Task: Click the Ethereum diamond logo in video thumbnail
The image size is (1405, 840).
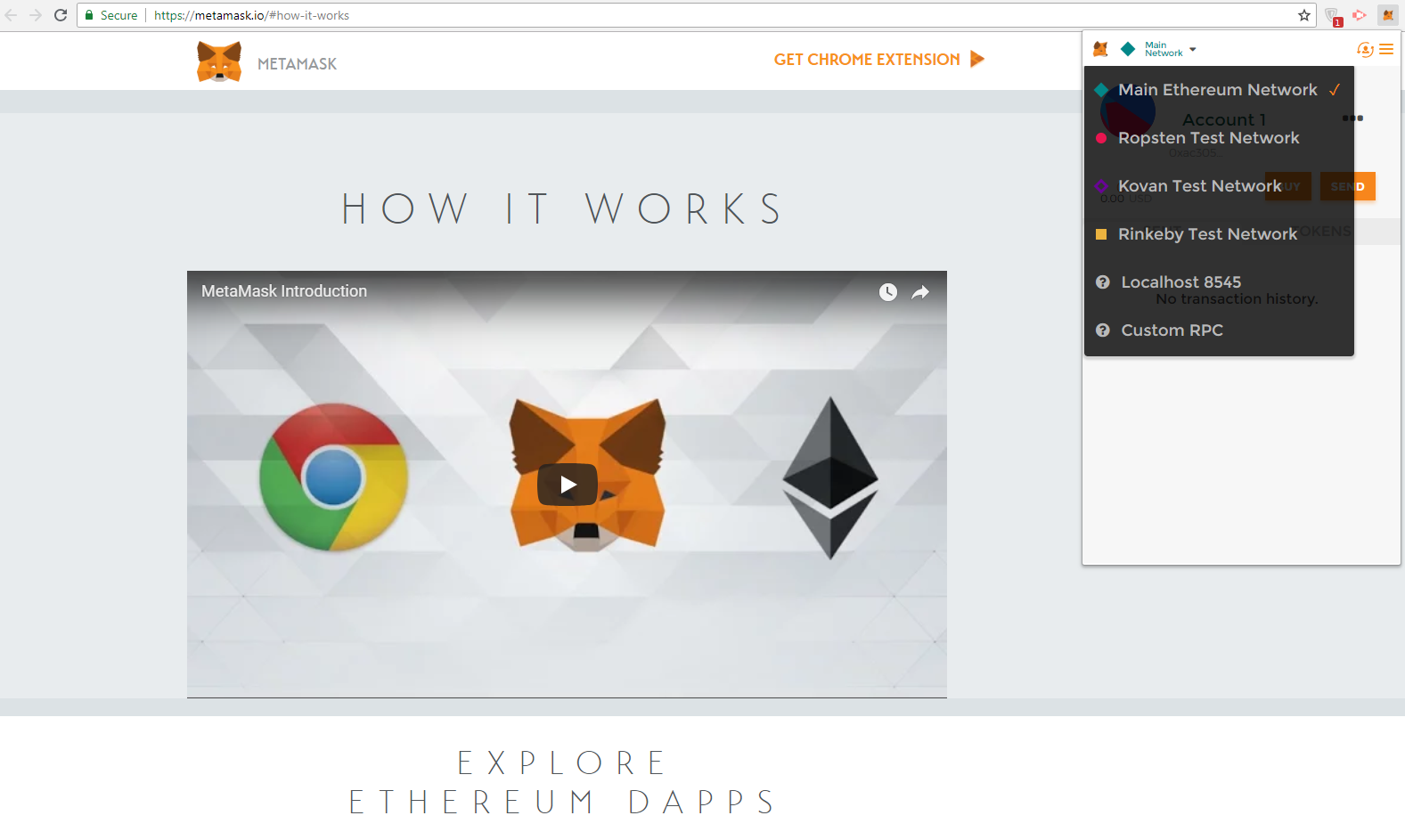Action: 830,478
